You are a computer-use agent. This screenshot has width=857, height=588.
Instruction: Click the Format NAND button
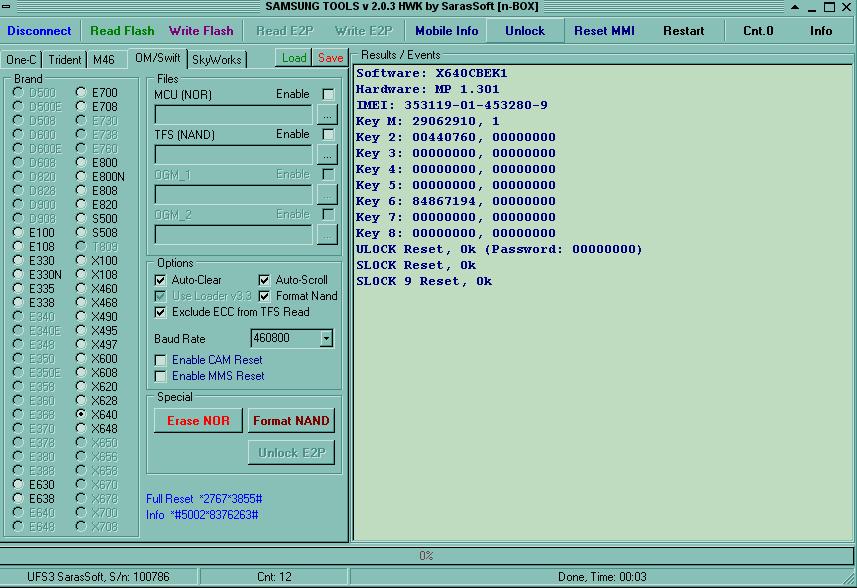291,421
